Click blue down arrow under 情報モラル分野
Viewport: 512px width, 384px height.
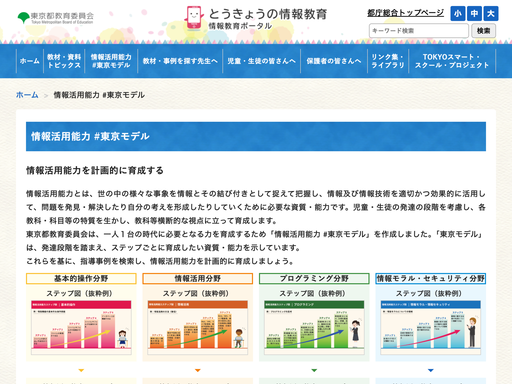[431, 370]
